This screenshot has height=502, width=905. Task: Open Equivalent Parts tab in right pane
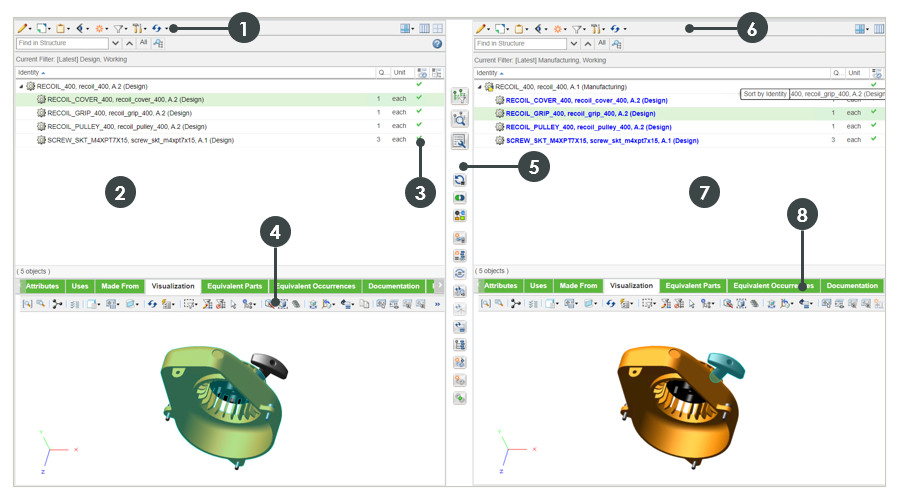pyautogui.click(x=693, y=286)
